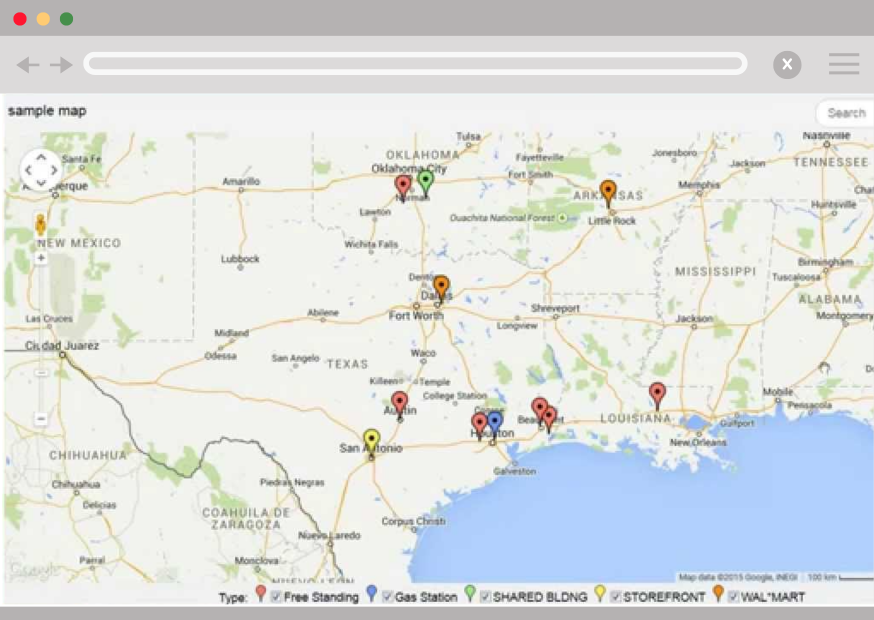The height and width of the screenshot is (620, 874).
Task: Disable the Gas Station type filter
Action: pos(384,595)
